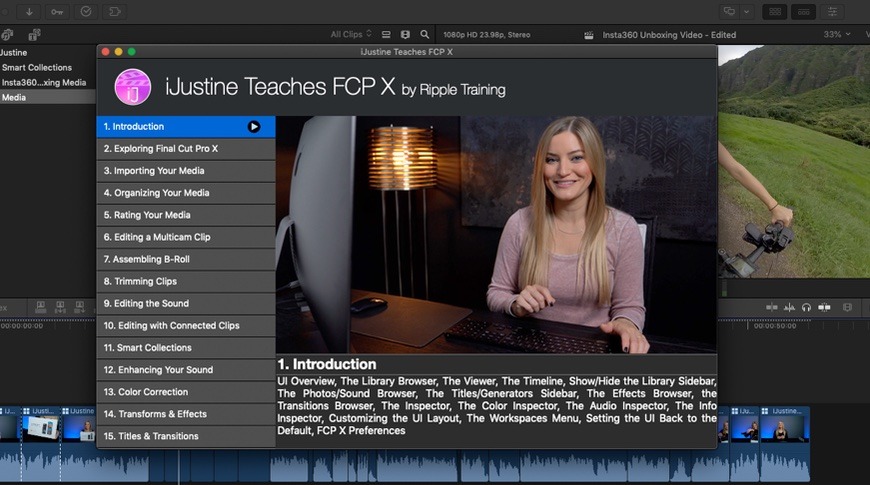The width and height of the screenshot is (870, 485).
Task: Toggle the solo headphones icon
Action: (806, 307)
